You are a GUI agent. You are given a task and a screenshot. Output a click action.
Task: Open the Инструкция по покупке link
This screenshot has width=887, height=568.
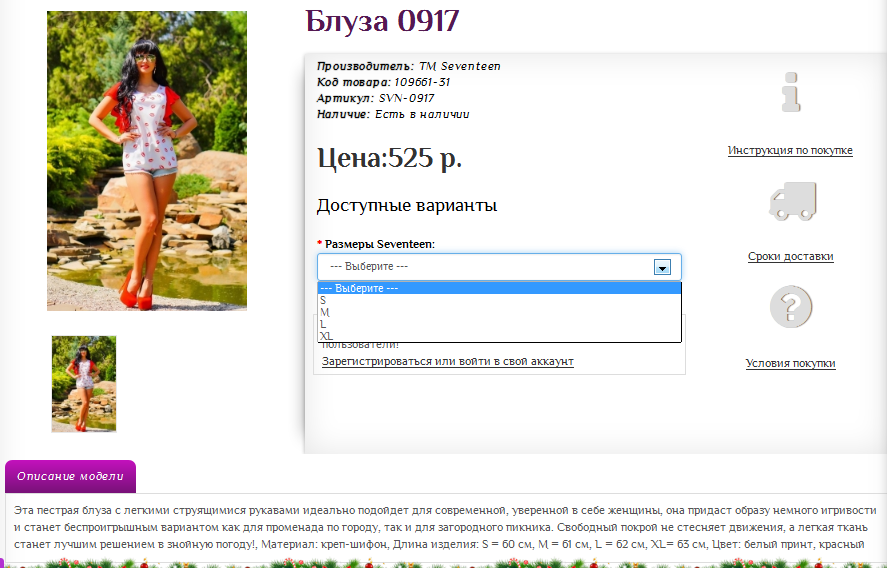click(790, 150)
